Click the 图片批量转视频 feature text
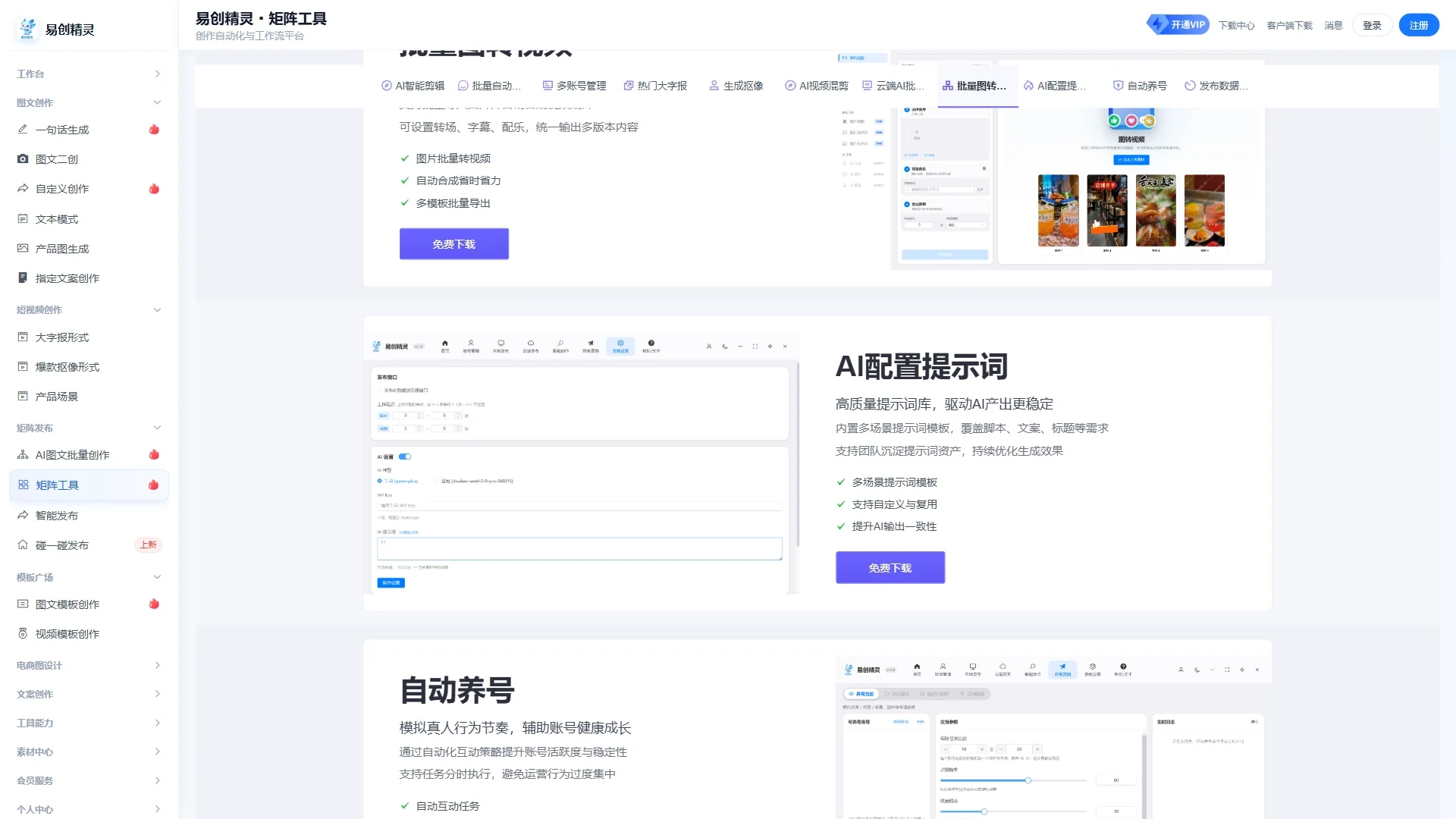 coord(453,158)
